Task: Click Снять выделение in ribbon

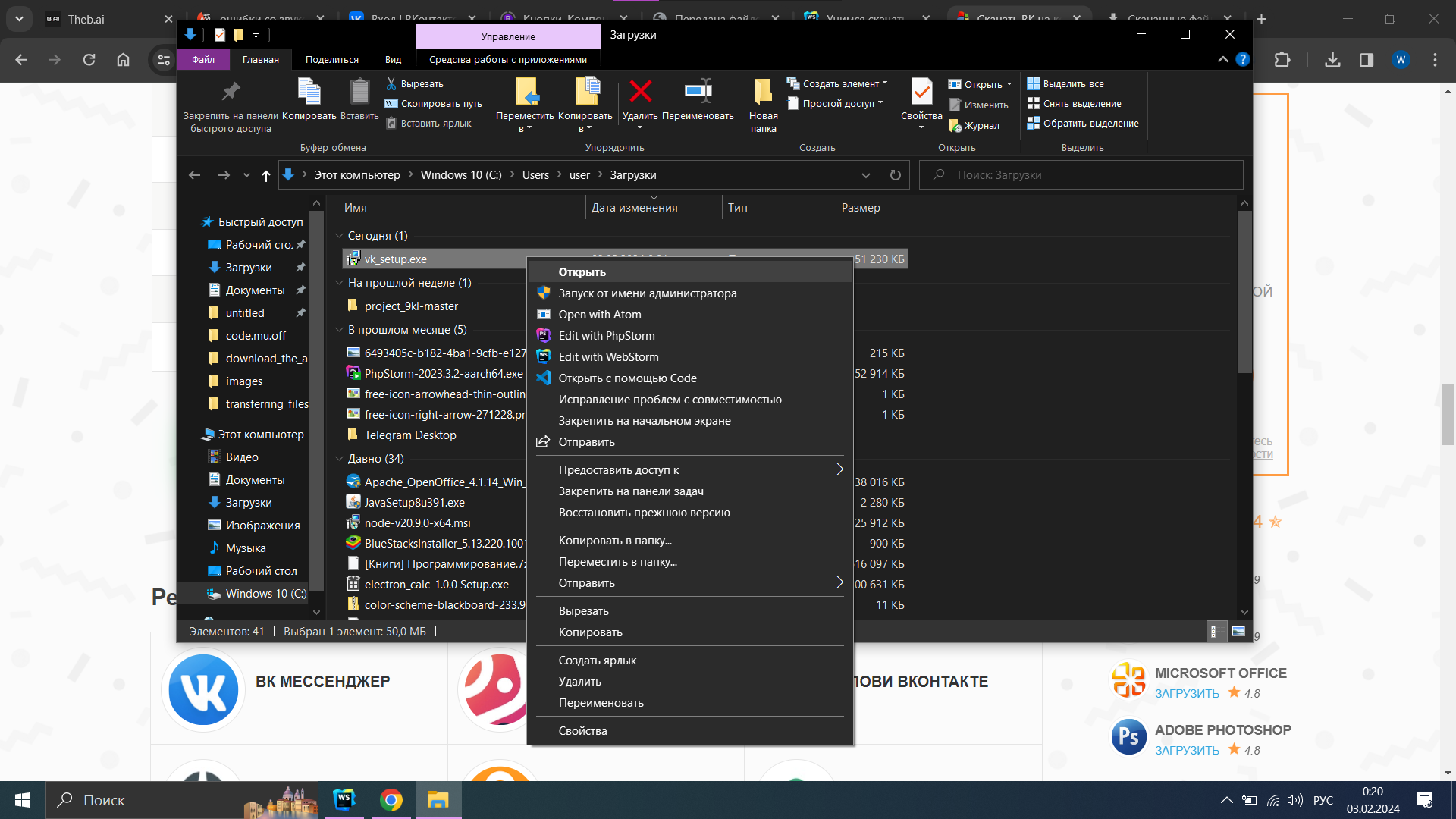Action: 1074,104
